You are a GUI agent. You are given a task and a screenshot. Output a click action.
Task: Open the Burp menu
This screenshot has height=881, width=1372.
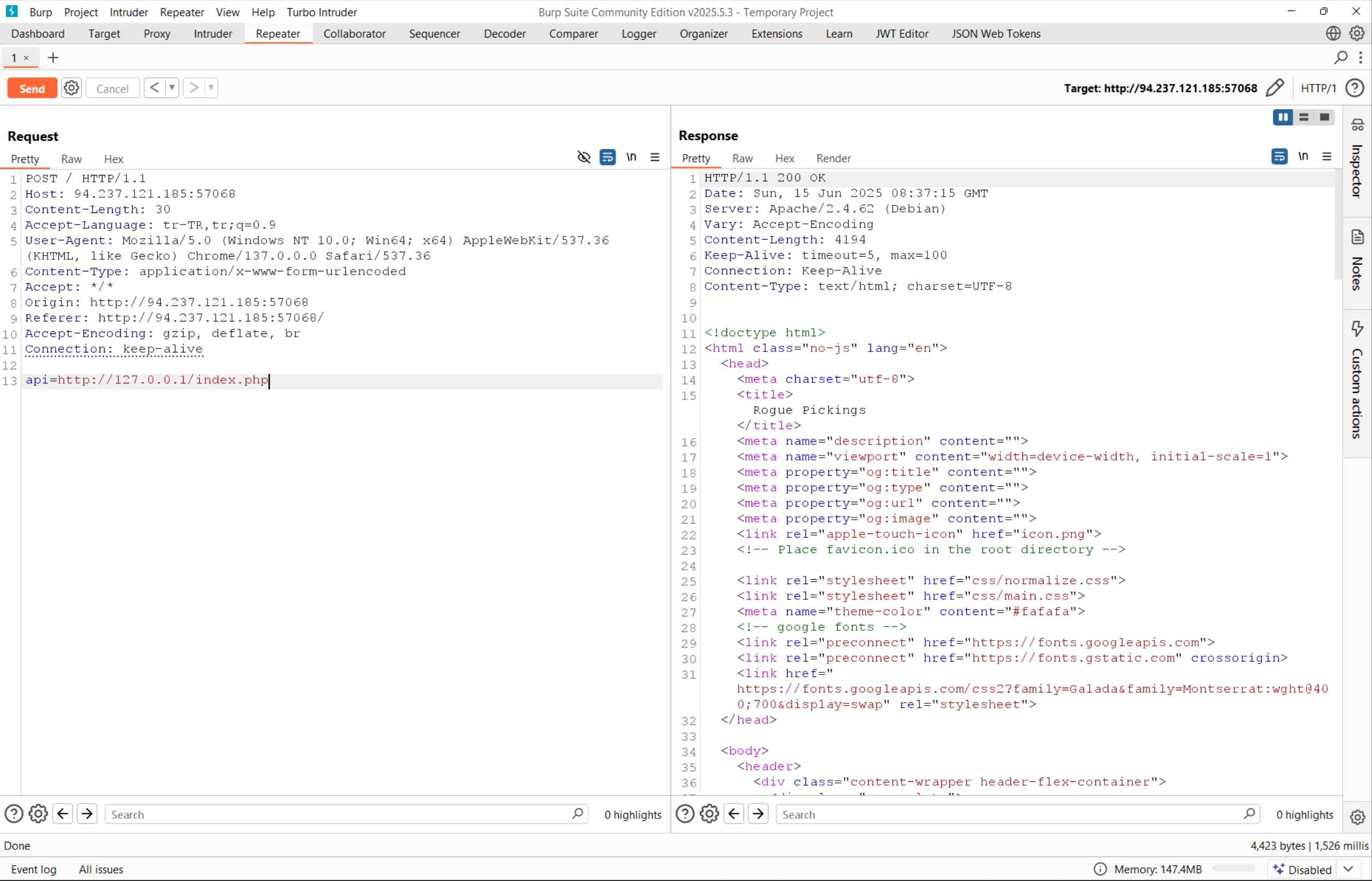pyautogui.click(x=41, y=12)
